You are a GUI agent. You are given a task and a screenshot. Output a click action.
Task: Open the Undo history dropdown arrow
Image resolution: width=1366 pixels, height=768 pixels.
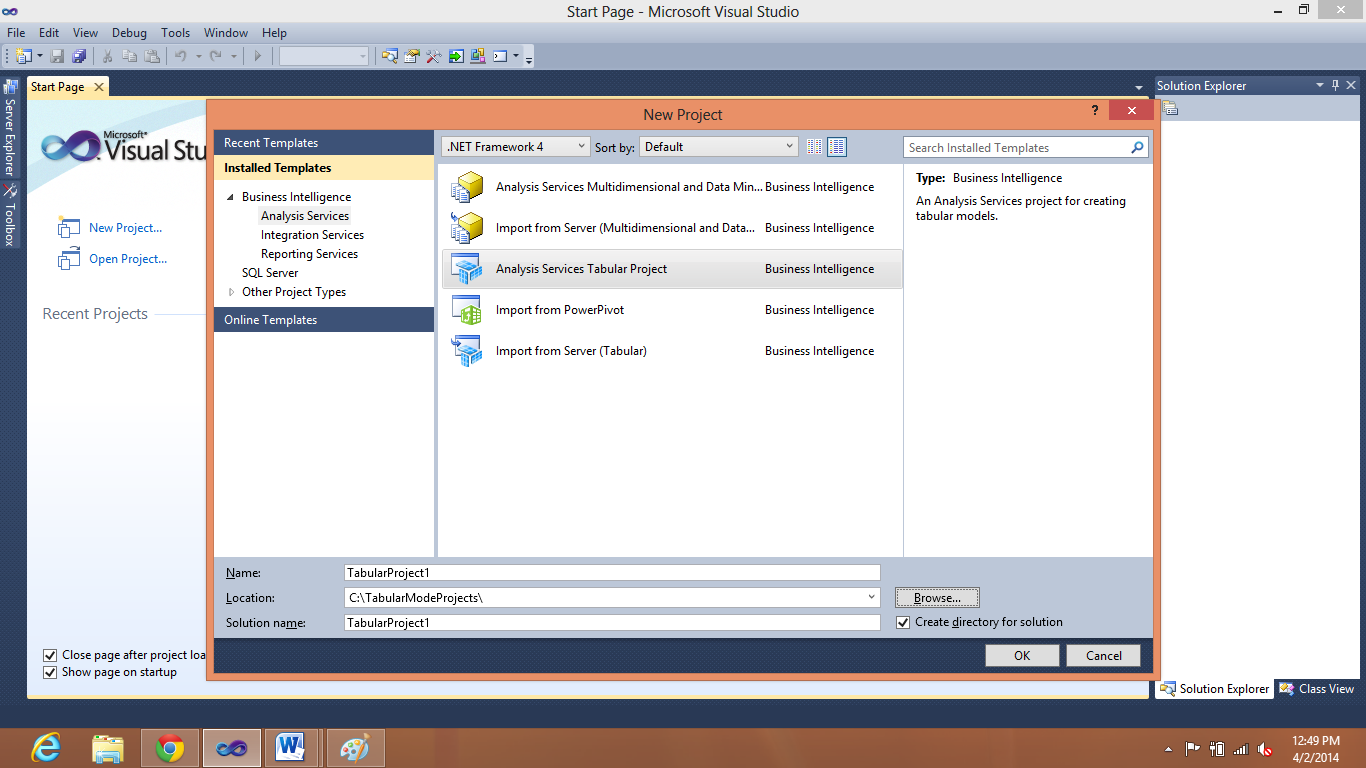[x=198, y=56]
